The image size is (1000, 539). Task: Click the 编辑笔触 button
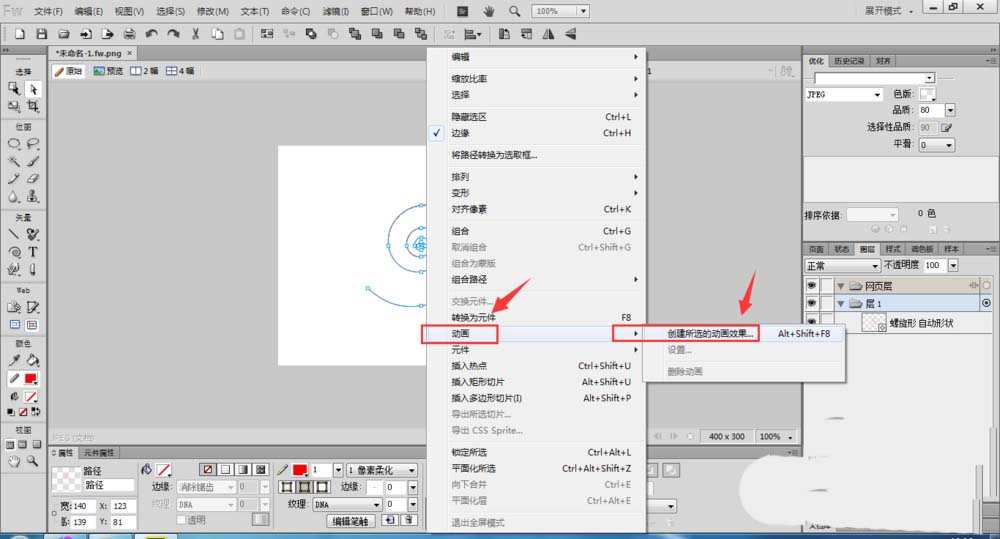click(x=350, y=521)
